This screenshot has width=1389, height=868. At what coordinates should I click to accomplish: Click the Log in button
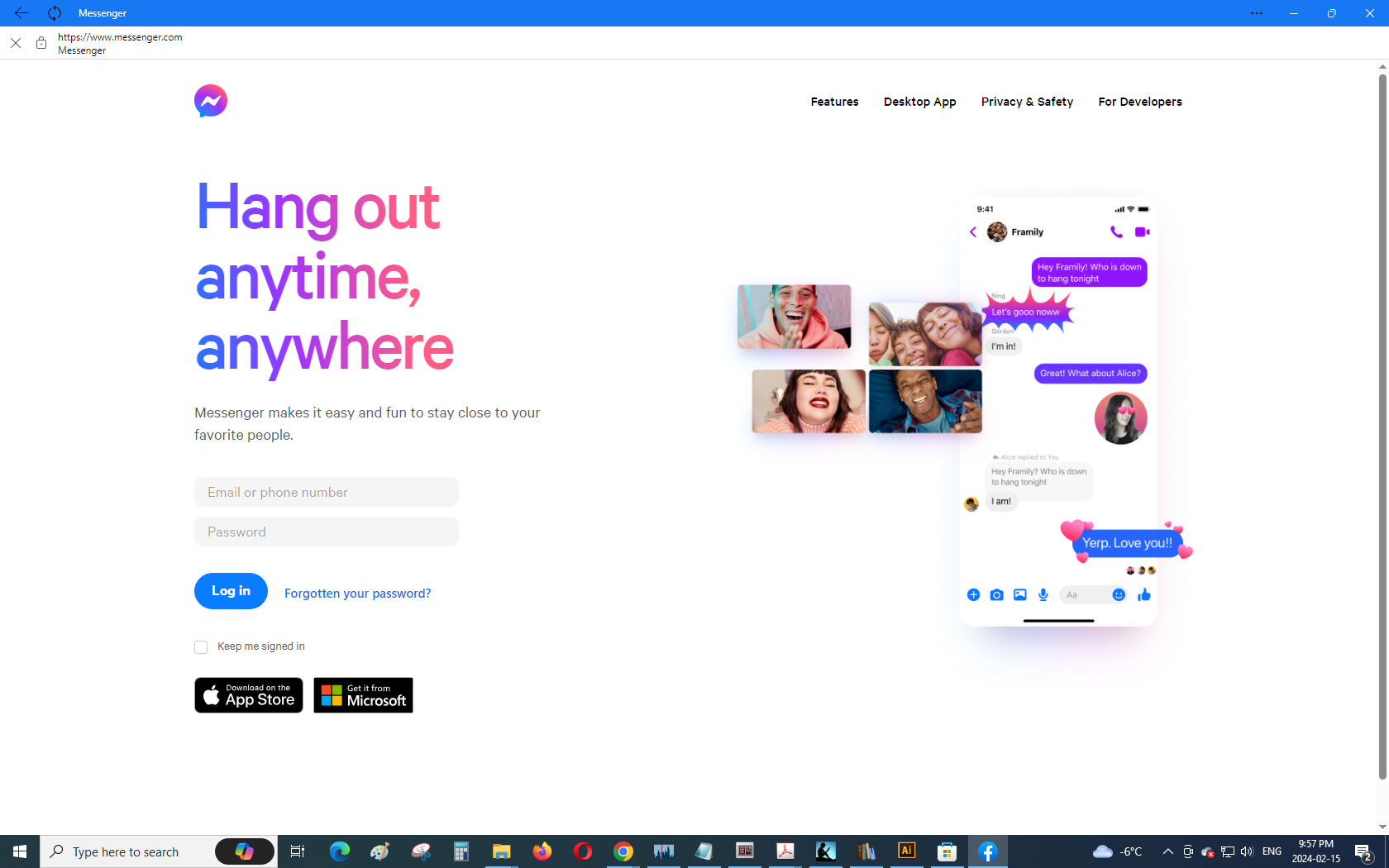tap(231, 591)
